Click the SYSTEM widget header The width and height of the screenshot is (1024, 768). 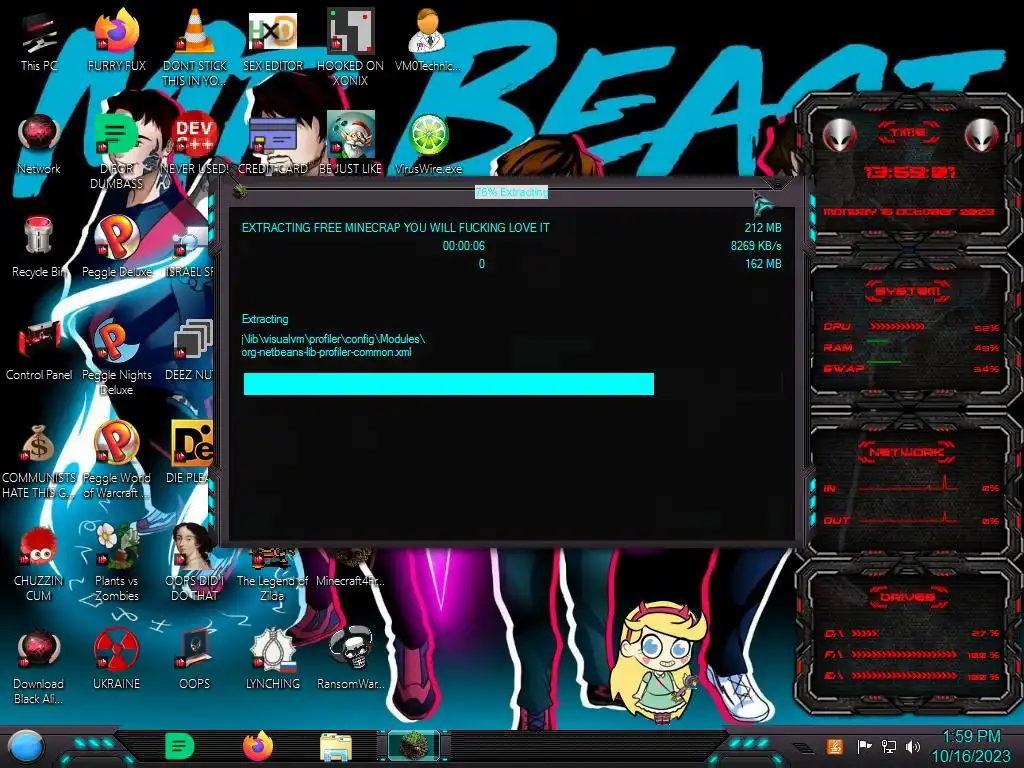(x=908, y=291)
